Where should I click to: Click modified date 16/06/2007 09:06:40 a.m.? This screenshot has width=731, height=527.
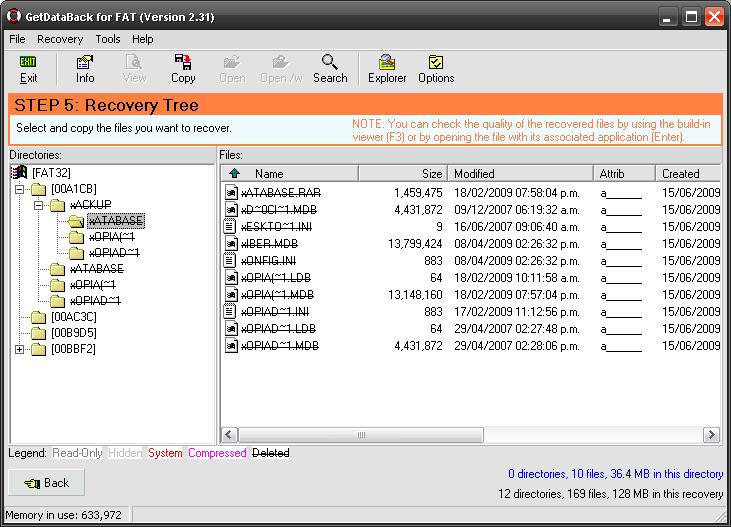(517, 227)
